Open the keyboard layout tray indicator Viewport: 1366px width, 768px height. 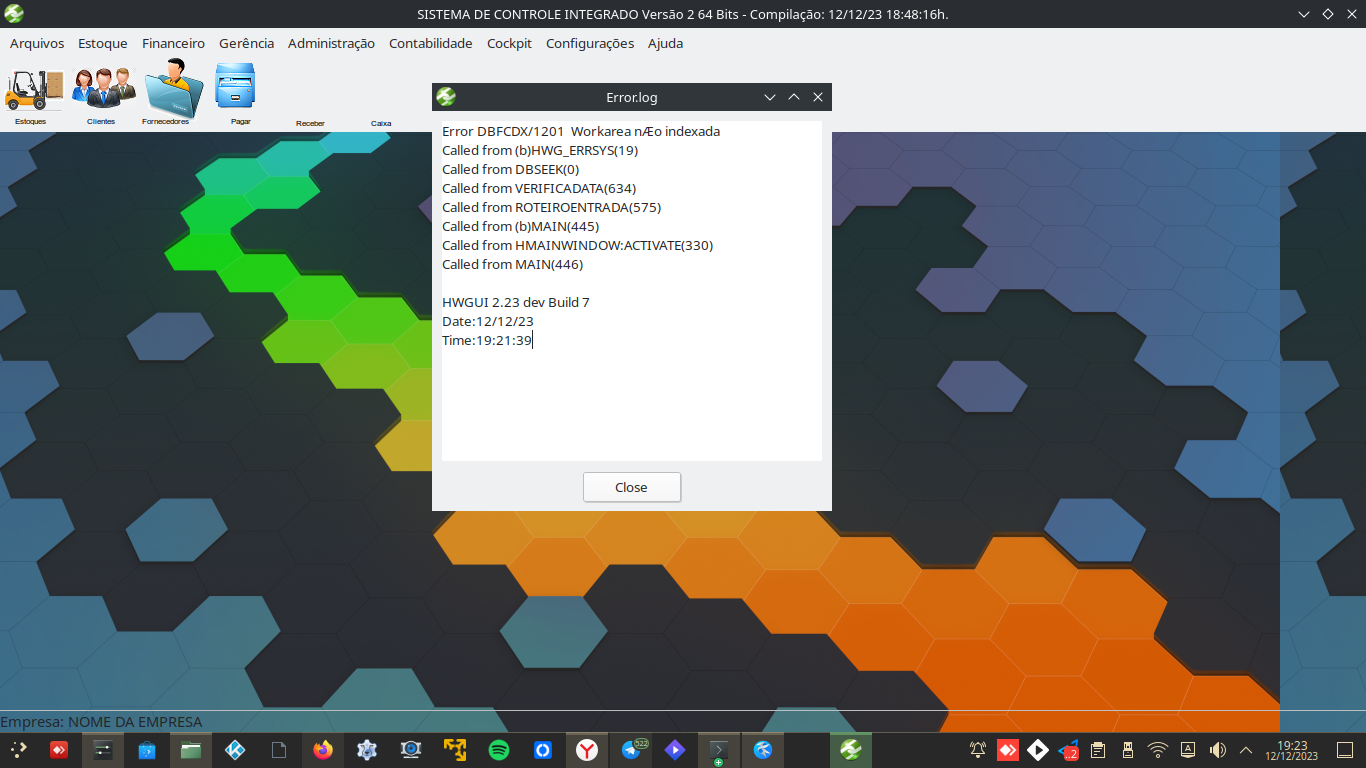1188,749
